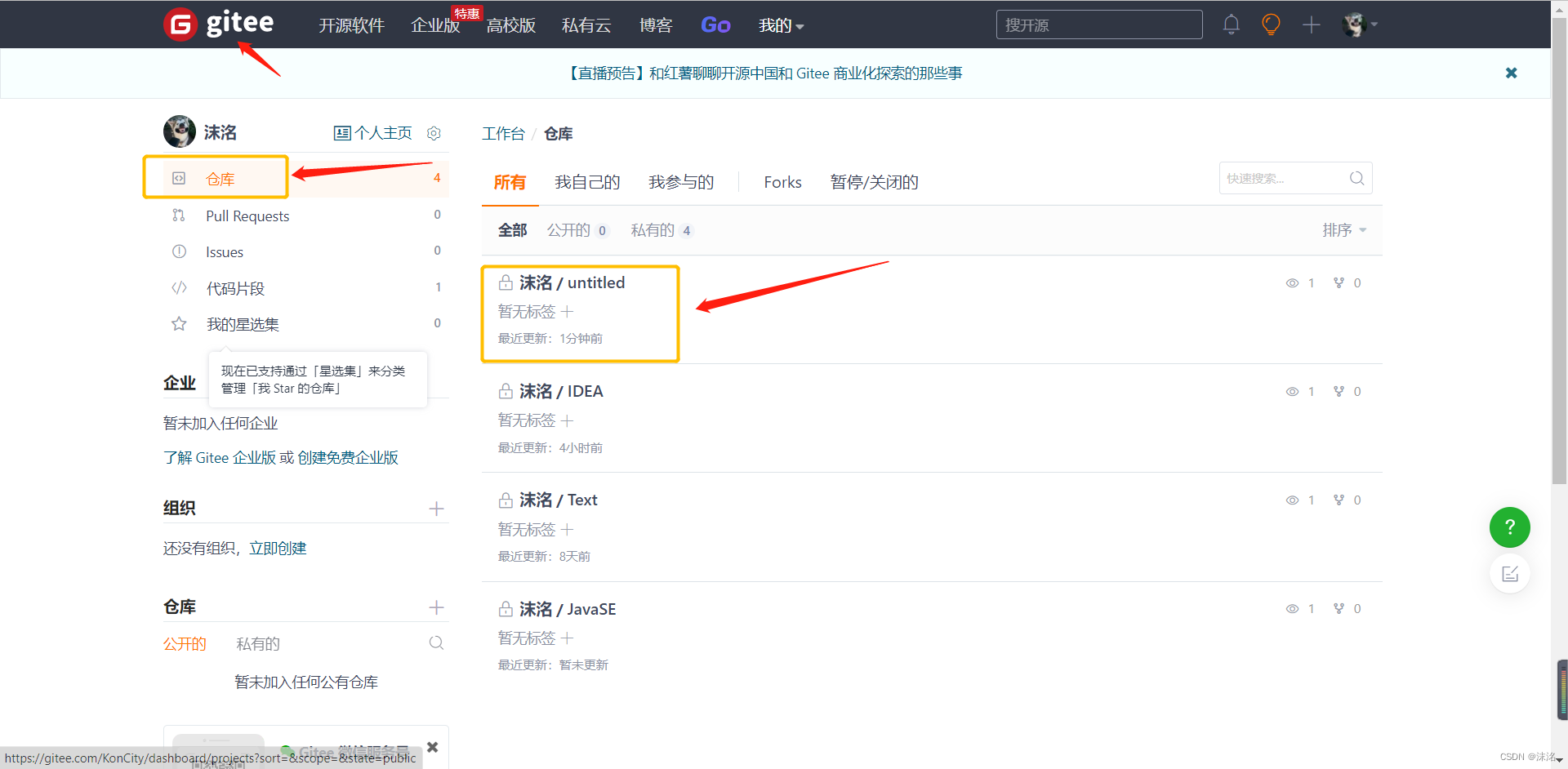Filter by 私有的 repositories
The width and height of the screenshot is (1568, 769).
(x=661, y=230)
